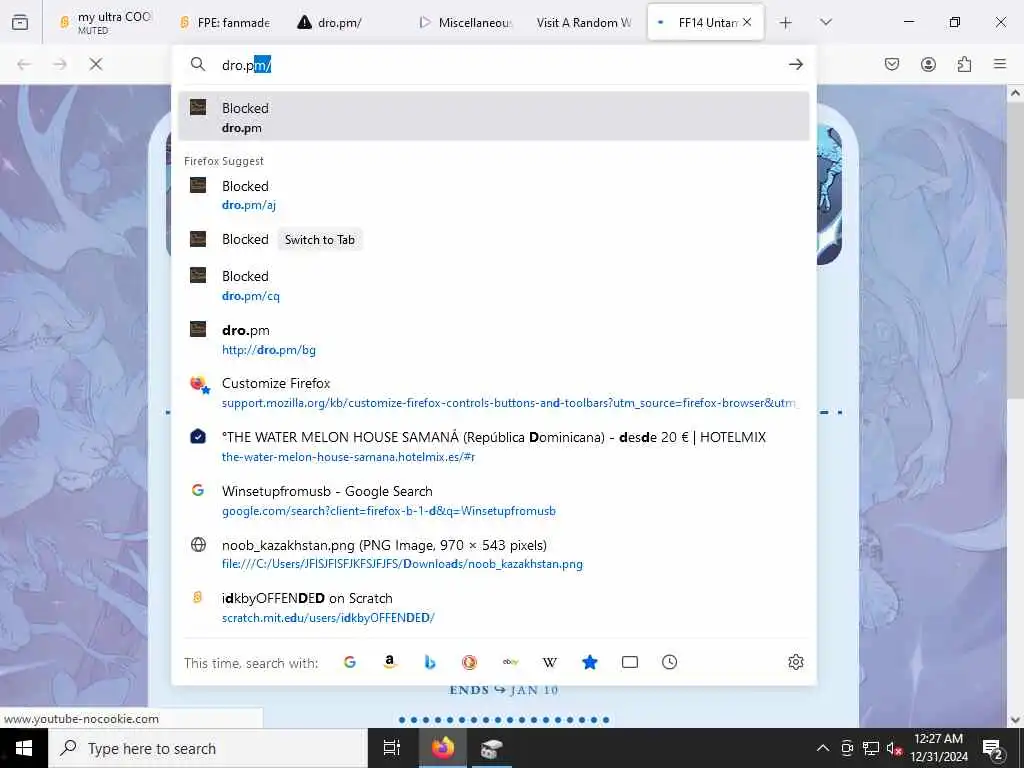Open notification center icon

click(993, 748)
